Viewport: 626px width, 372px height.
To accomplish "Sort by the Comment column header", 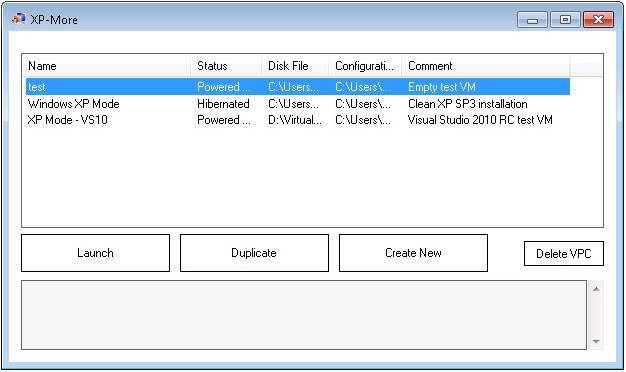I will (485, 66).
